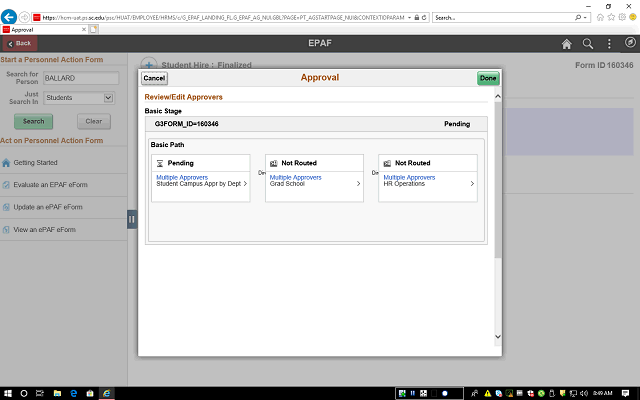Open Multiple Approvers link for Student Campus Appr
Viewport: 640px width, 400px height.
pyautogui.click(x=182, y=177)
